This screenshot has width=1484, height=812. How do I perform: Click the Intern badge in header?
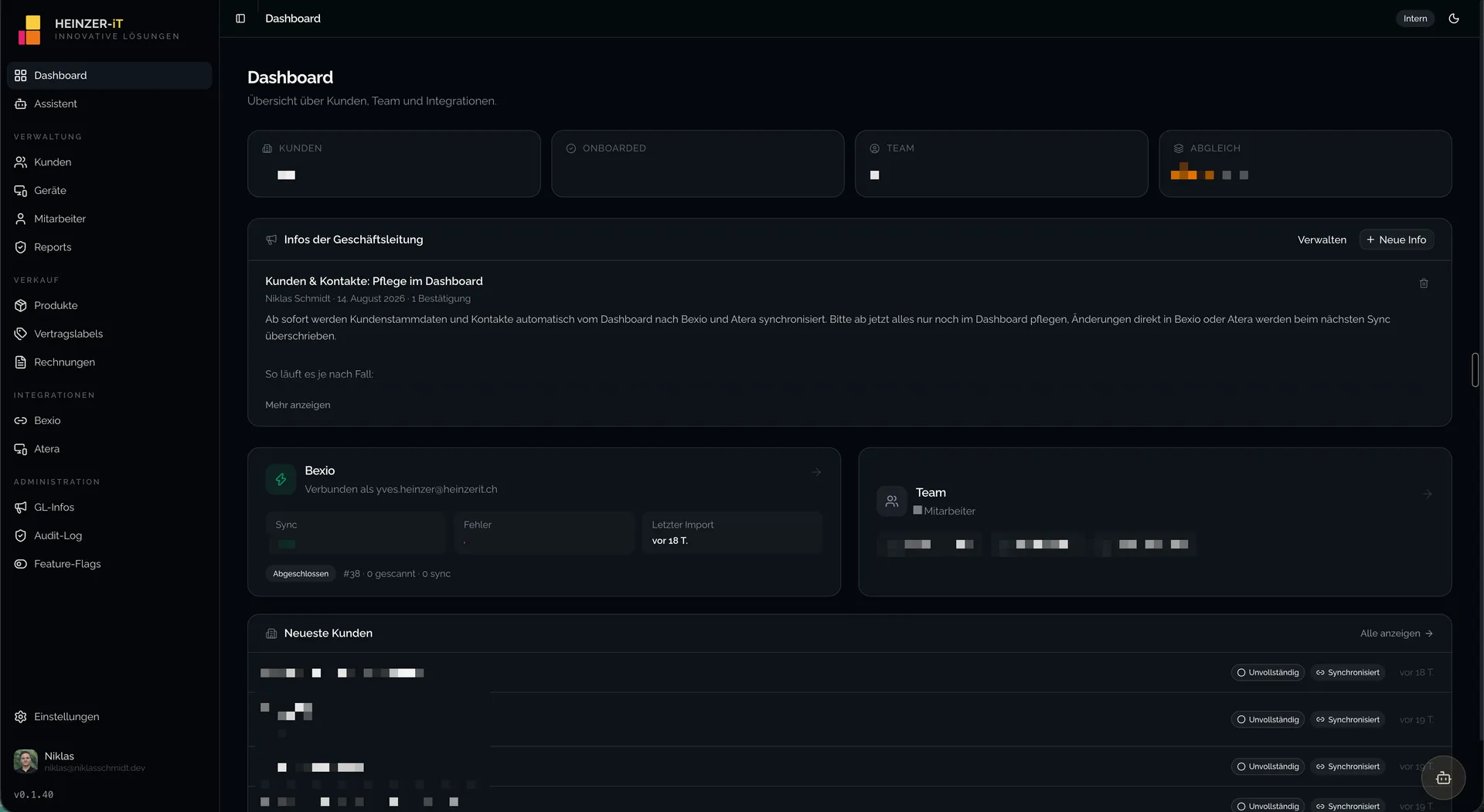(x=1415, y=19)
